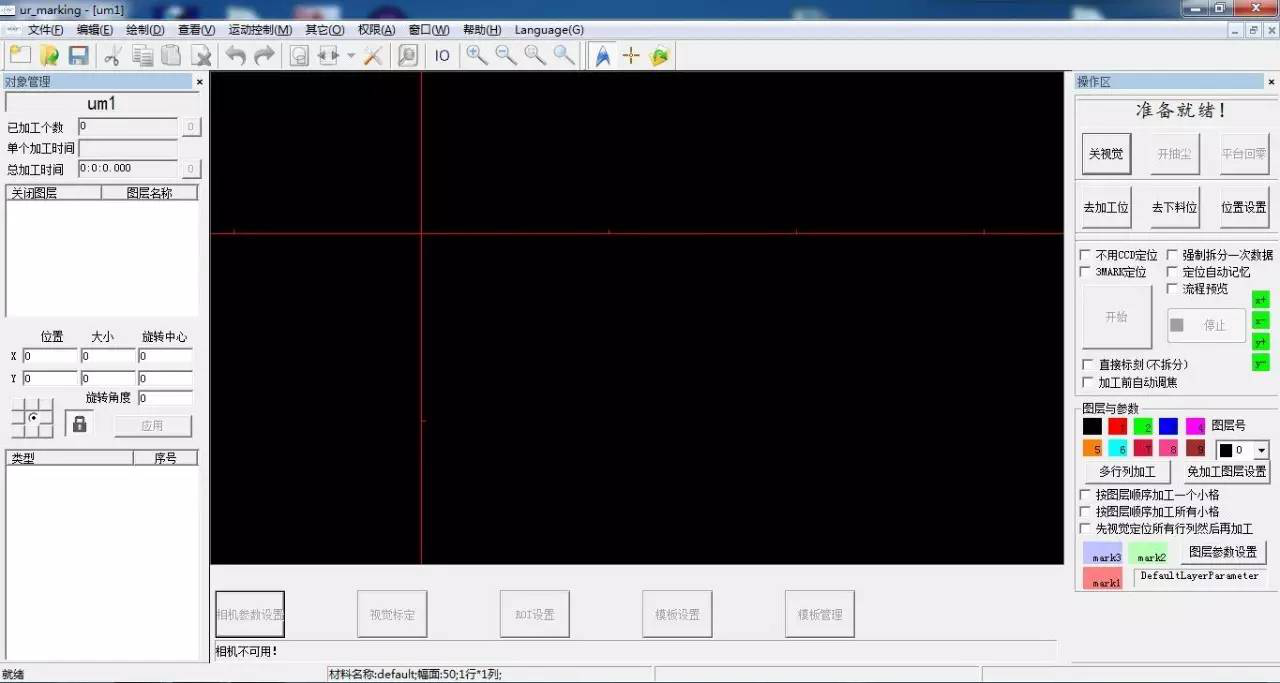Screen dimensions: 1280x683
Task: Click the Cut scissors icon
Action: 112,56
